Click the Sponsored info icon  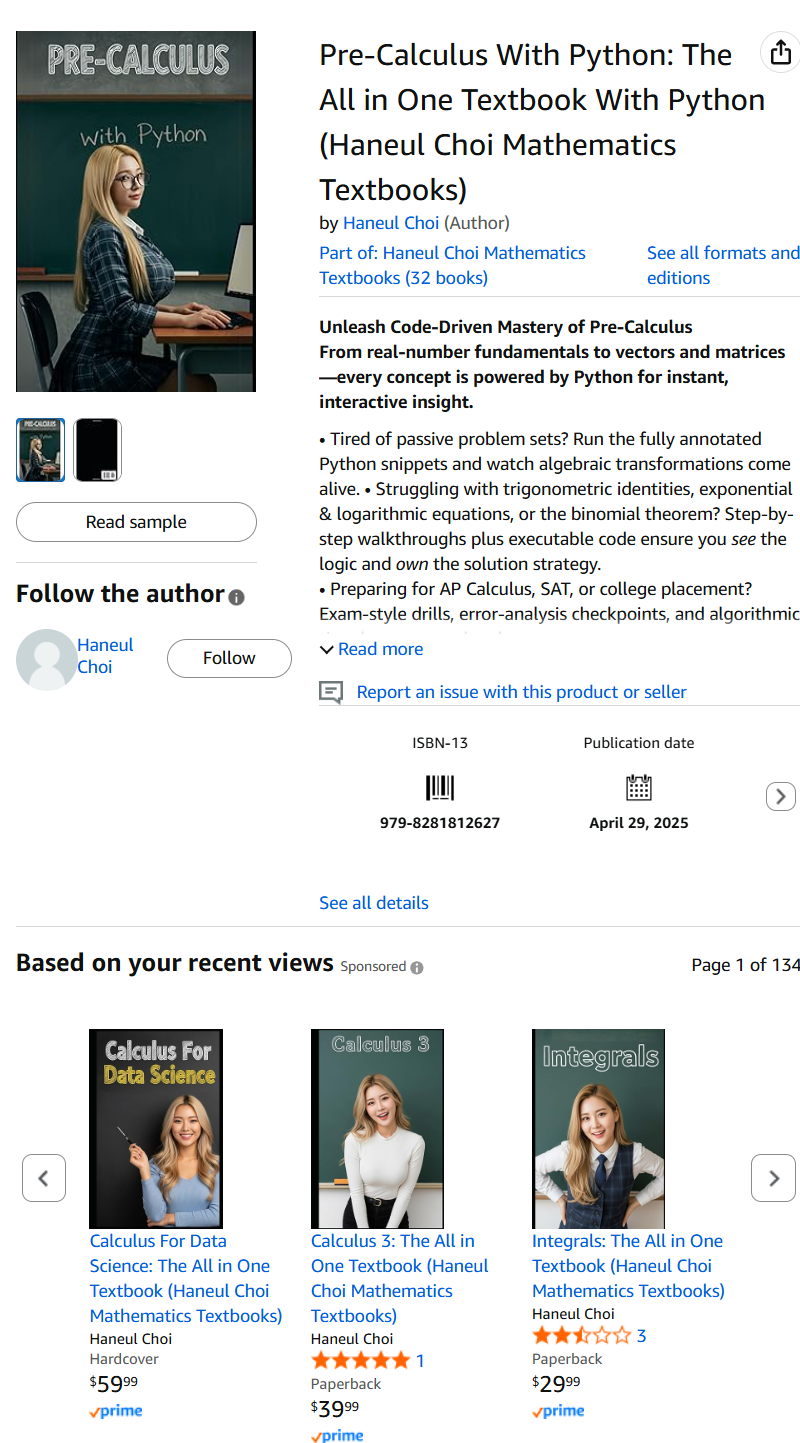pos(417,967)
